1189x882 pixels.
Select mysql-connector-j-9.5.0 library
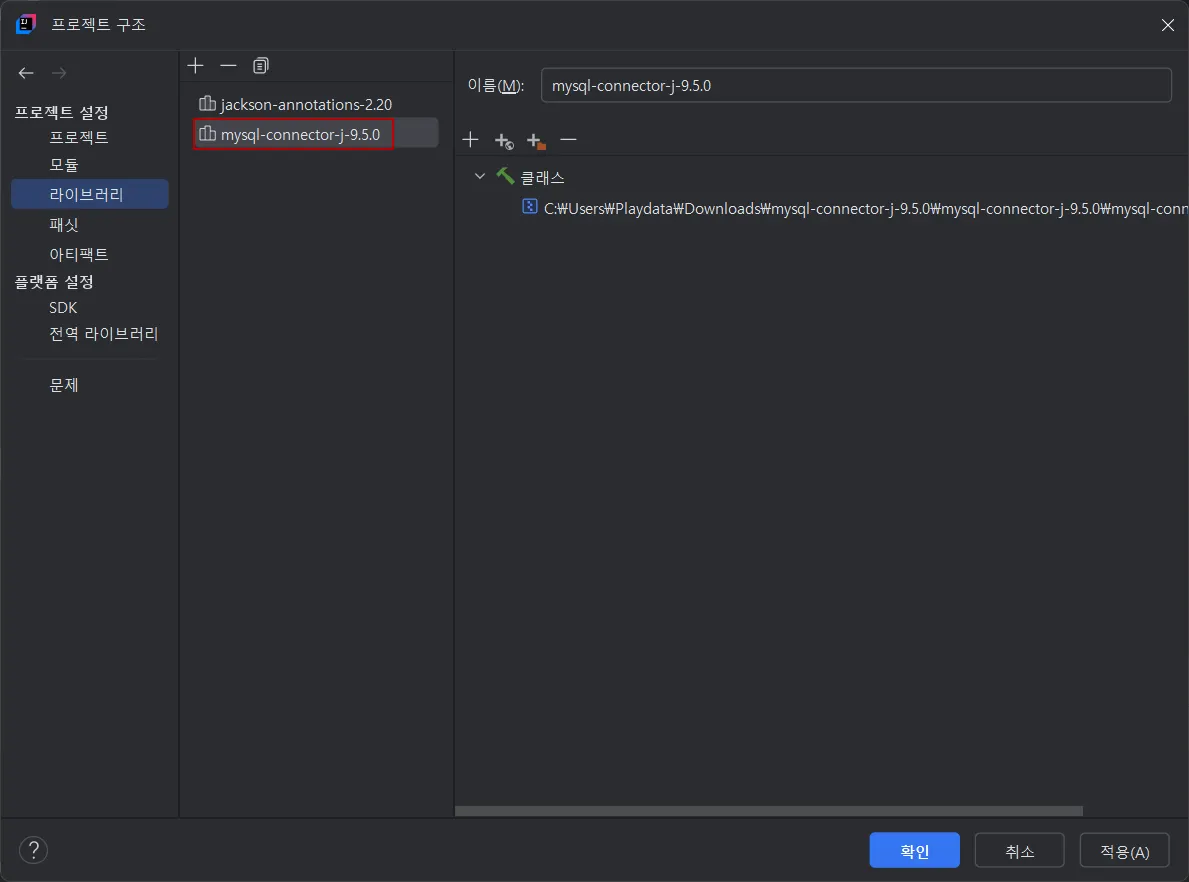point(315,134)
